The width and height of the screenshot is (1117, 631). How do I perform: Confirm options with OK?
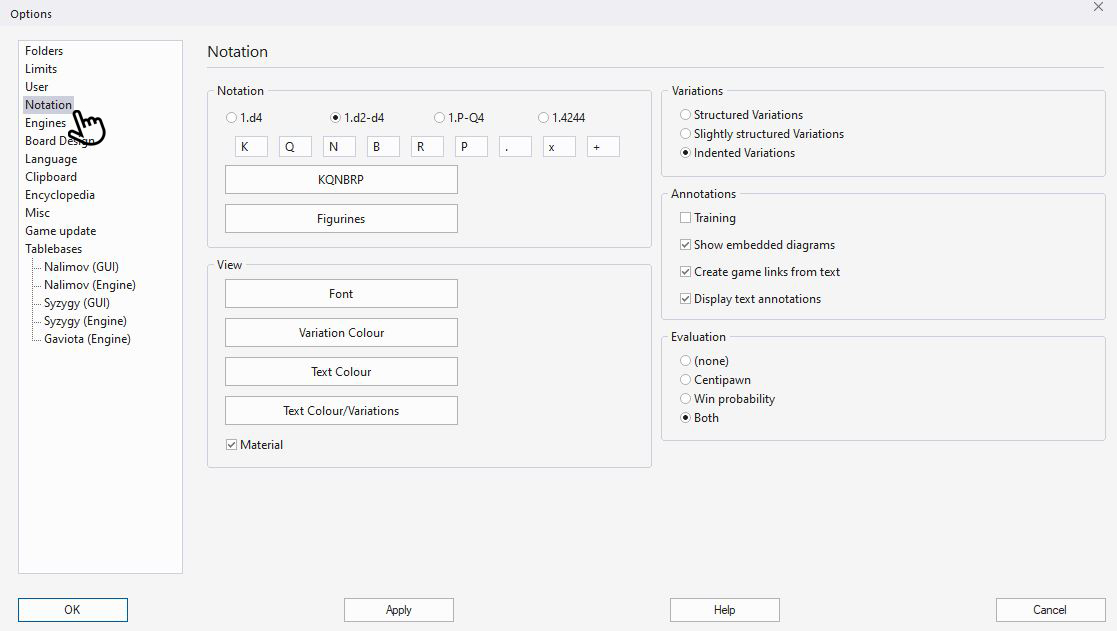[73, 610]
